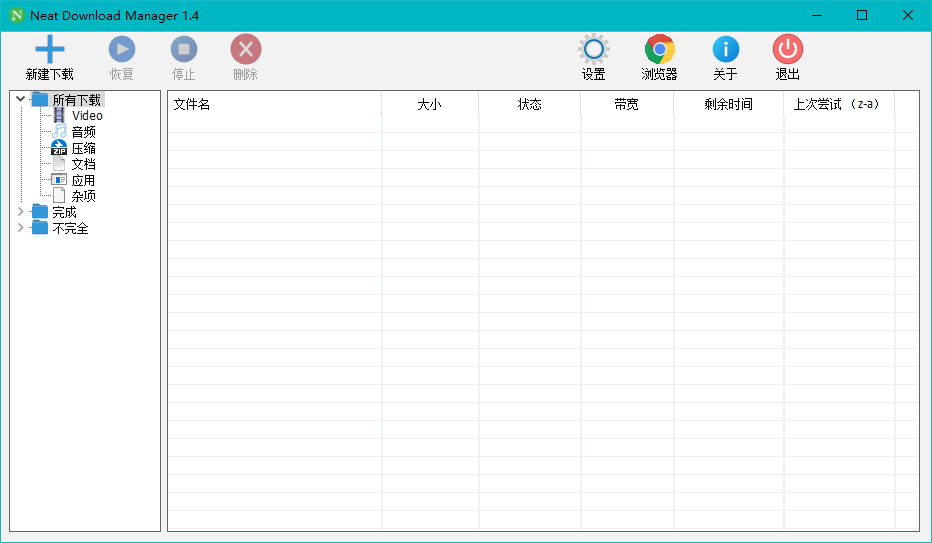
Task: Click the Delete (删除) red X icon
Action: point(245,49)
